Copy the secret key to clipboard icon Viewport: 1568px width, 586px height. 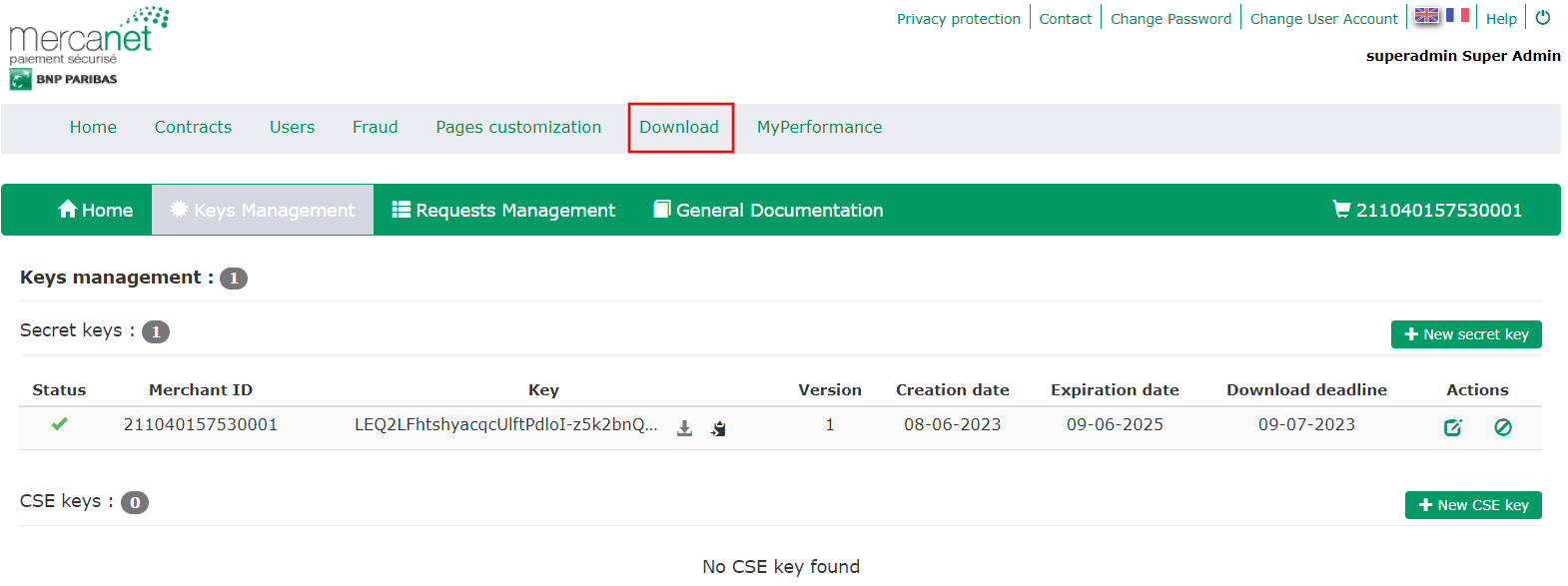pyautogui.click(x=718, y=428)
